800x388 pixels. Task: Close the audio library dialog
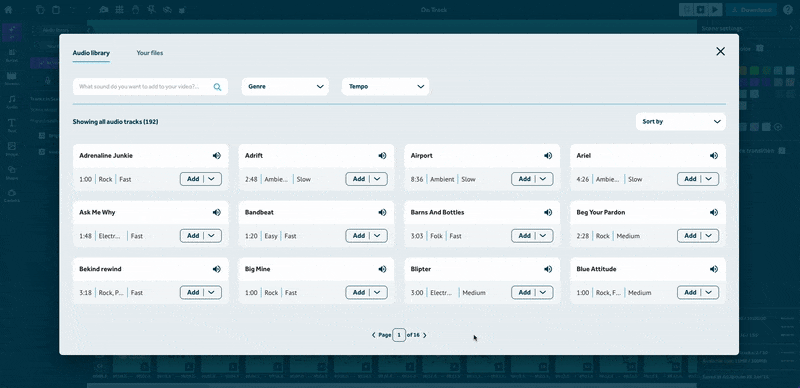pos(720,51)
